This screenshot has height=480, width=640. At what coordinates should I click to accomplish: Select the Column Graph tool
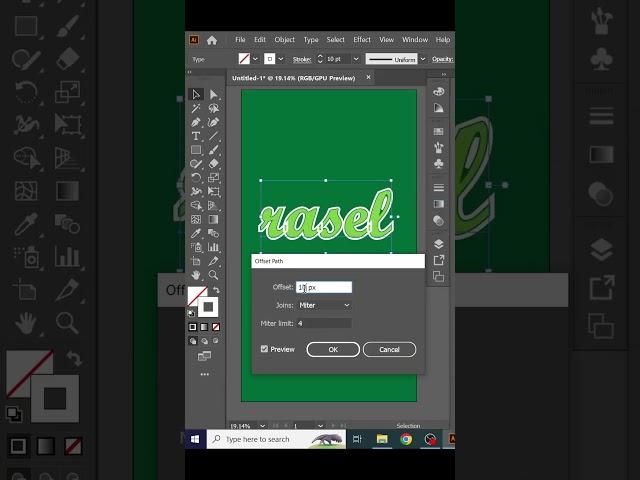click(213, 247)
